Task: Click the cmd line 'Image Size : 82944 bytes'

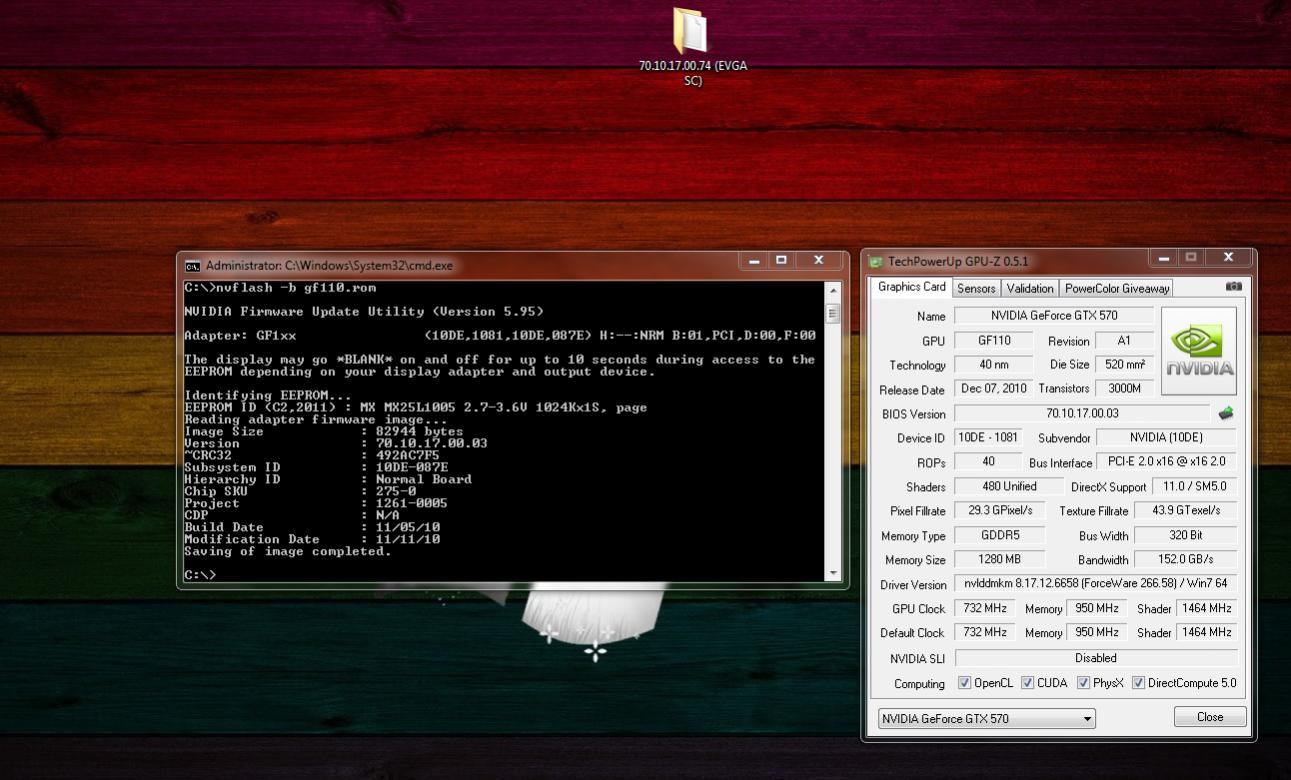Action: pyautogui.click(x=324, y=431)
